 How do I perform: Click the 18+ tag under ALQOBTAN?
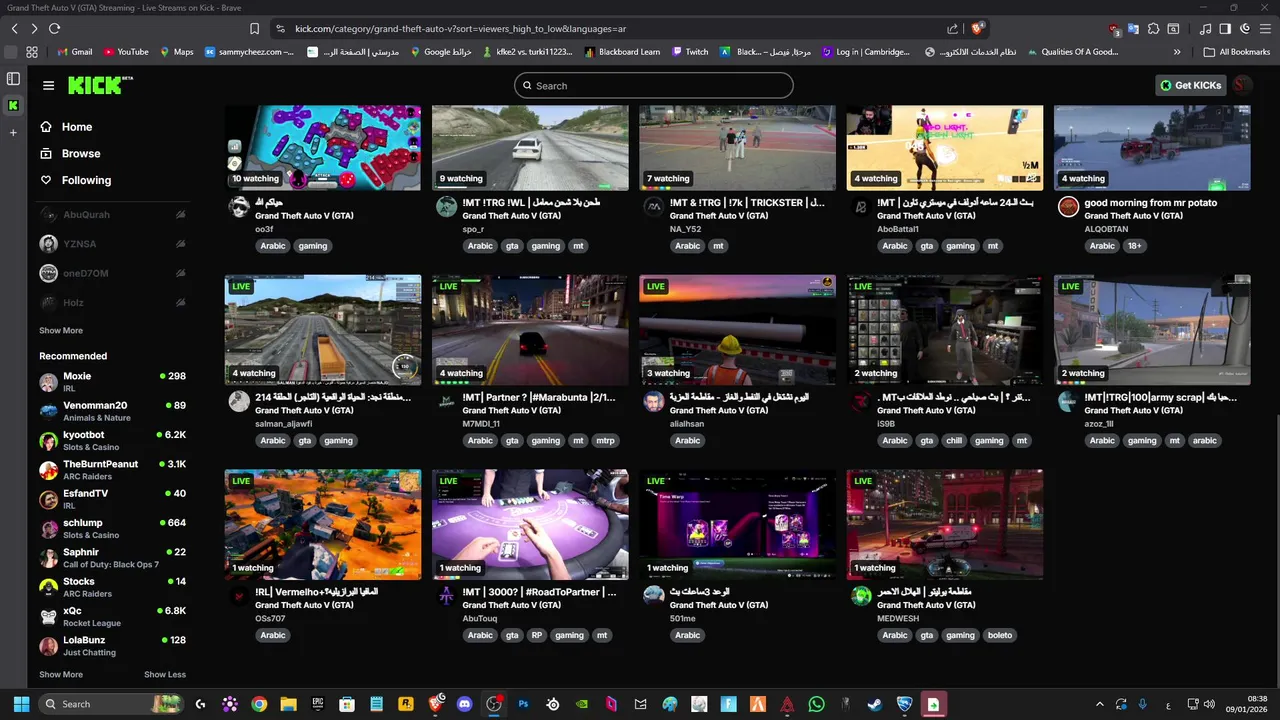[1135, 246]
